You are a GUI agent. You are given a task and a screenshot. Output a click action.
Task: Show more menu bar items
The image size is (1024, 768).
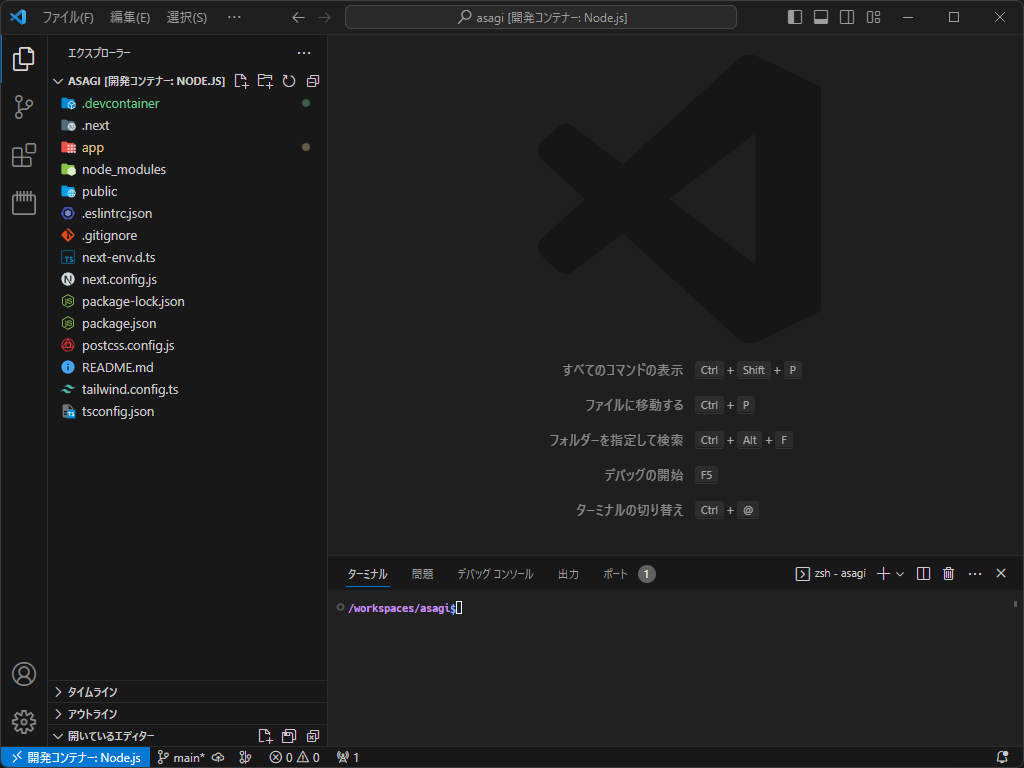click(x=234, y=18)
